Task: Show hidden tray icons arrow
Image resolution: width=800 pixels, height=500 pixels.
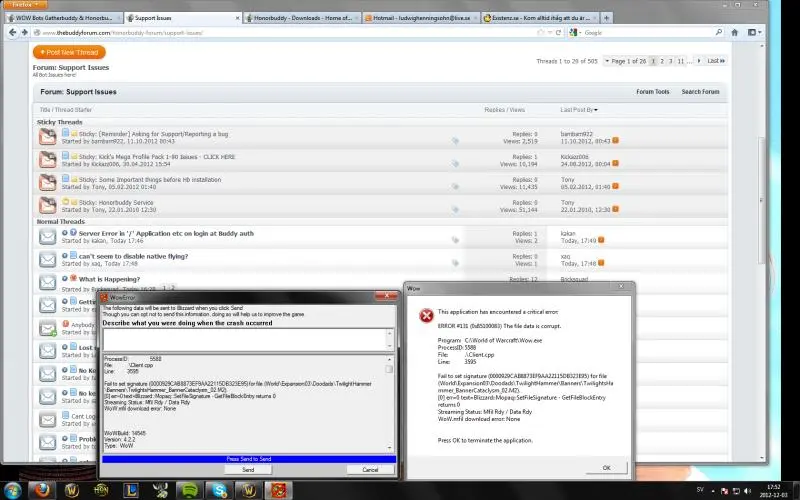Action: (x=713, y=491)
